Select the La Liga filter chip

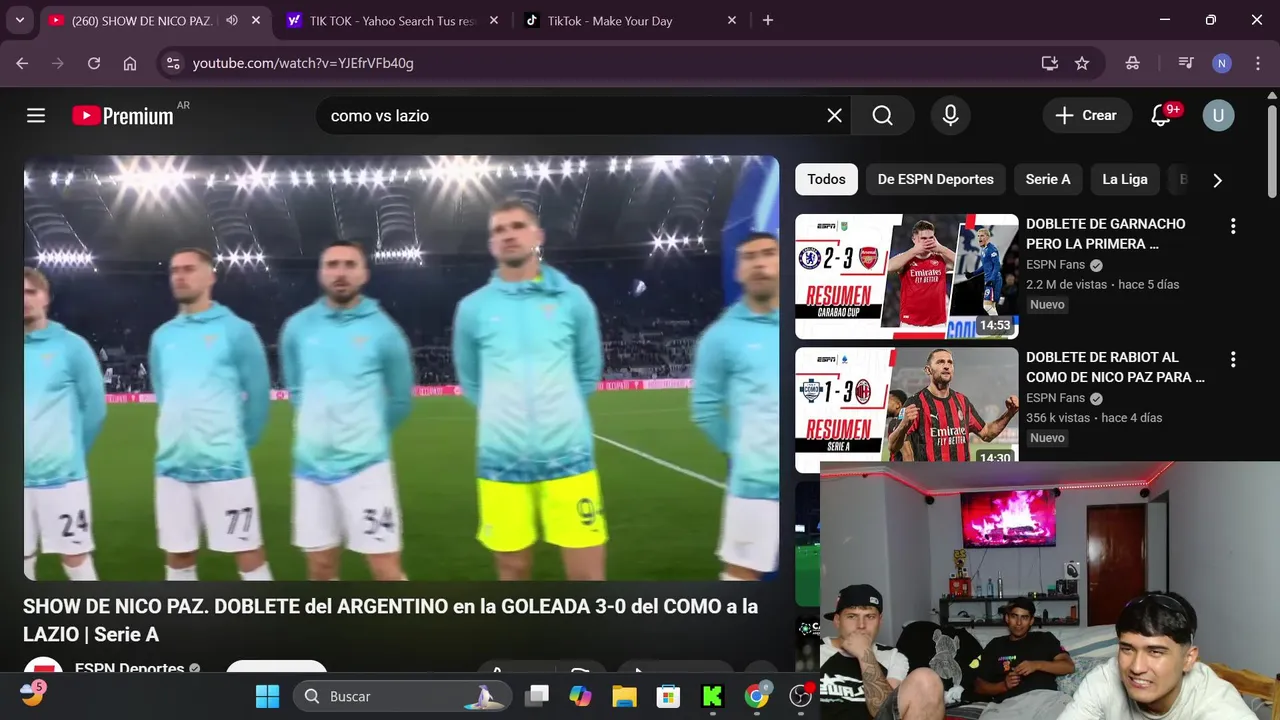click(1125, 179)
